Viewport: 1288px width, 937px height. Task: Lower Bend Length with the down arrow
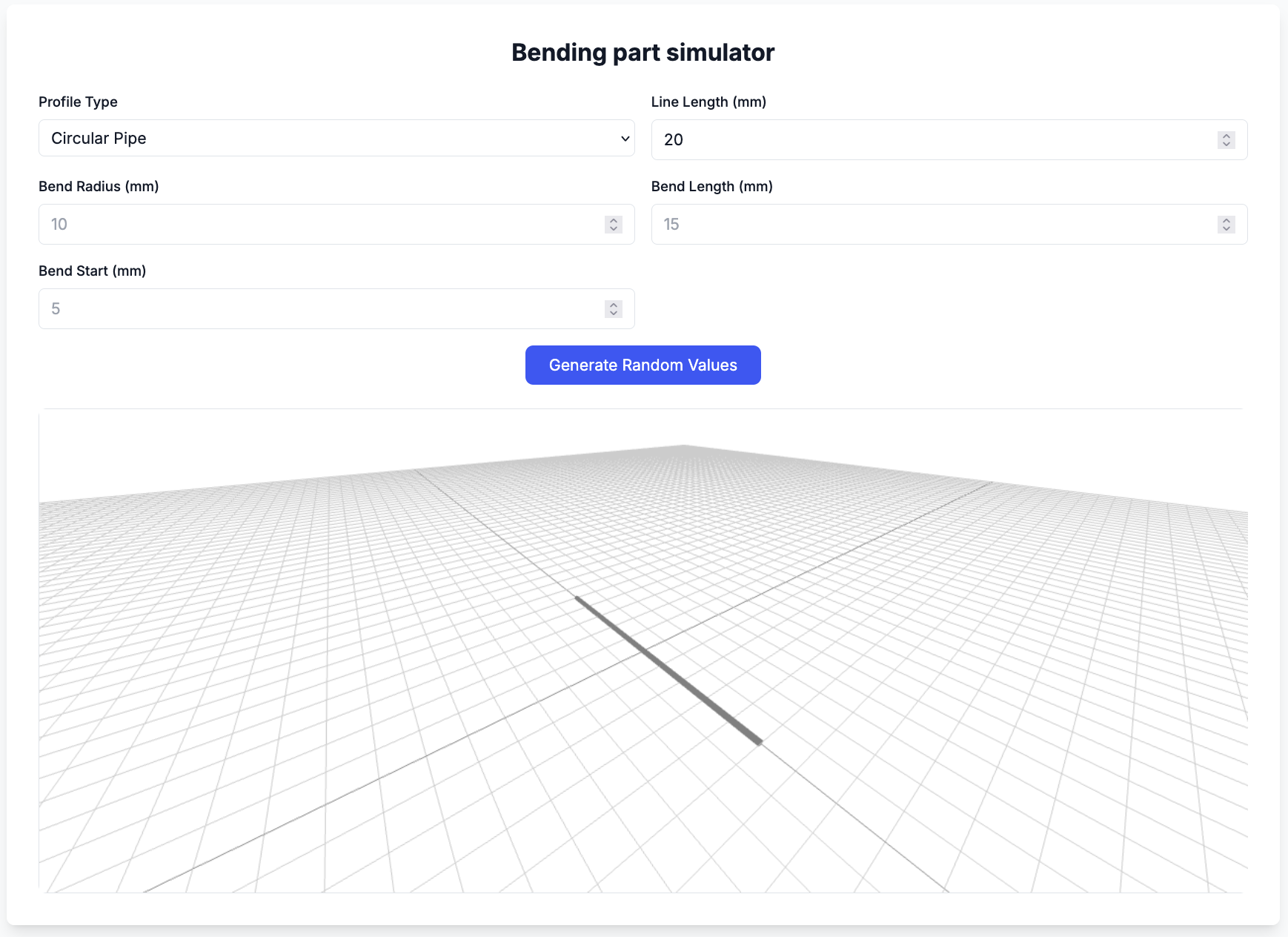coord(1226,228)
